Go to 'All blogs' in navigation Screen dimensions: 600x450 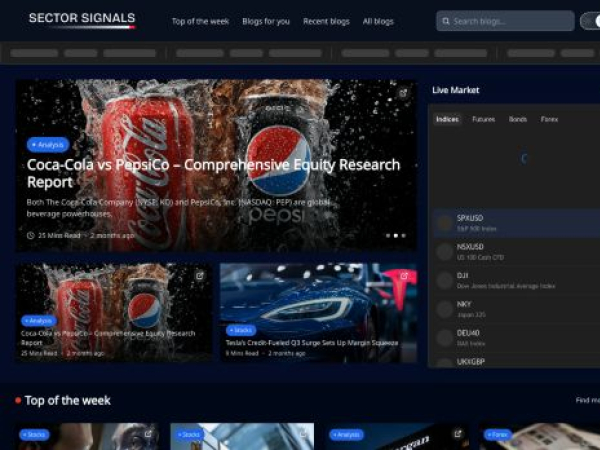[x=378, y=21]
